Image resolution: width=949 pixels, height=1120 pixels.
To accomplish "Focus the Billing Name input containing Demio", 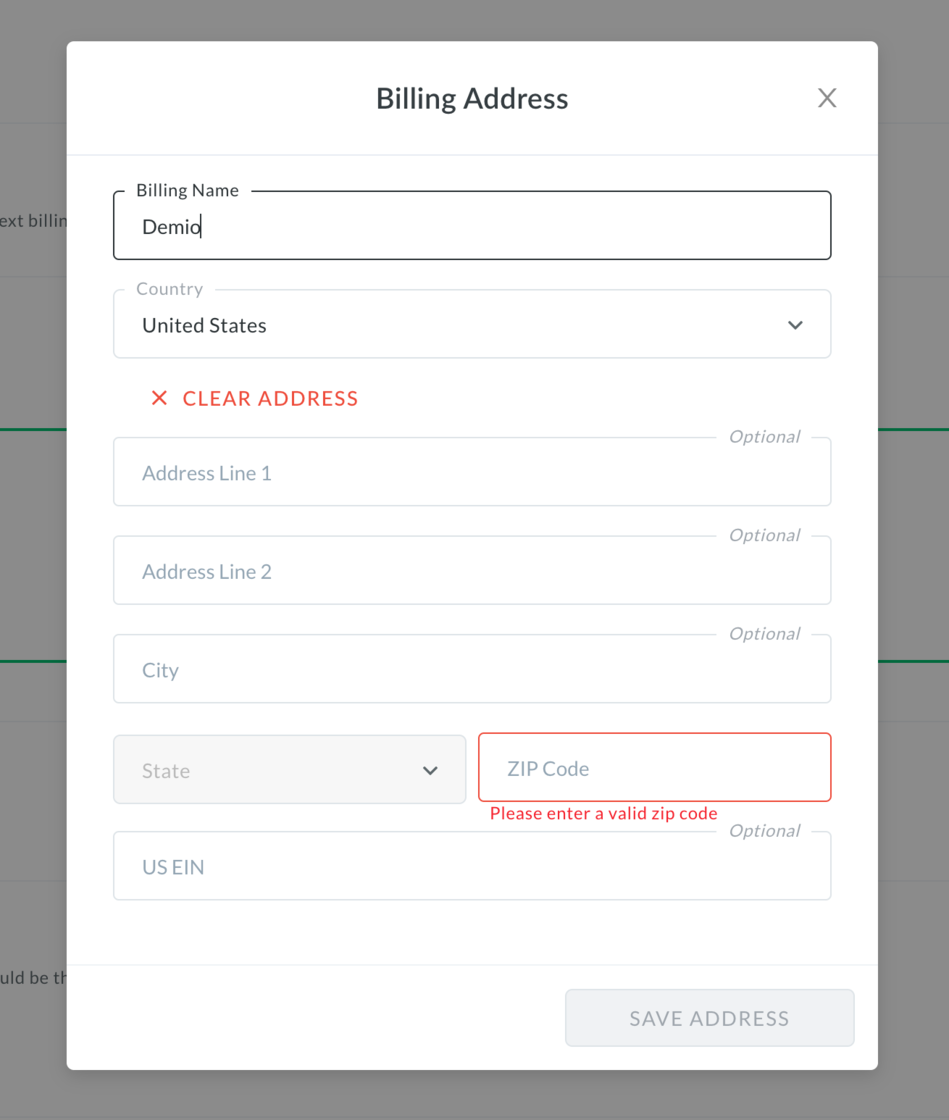I will (x=471, y=227).
